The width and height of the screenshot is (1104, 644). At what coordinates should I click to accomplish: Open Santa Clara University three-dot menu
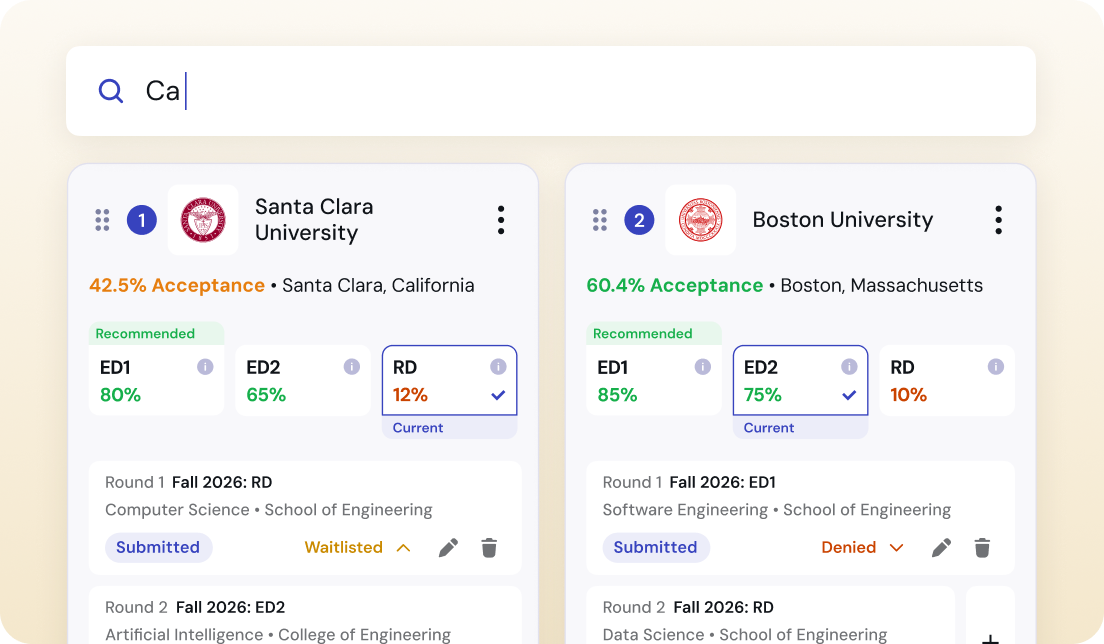click(500, 220)
